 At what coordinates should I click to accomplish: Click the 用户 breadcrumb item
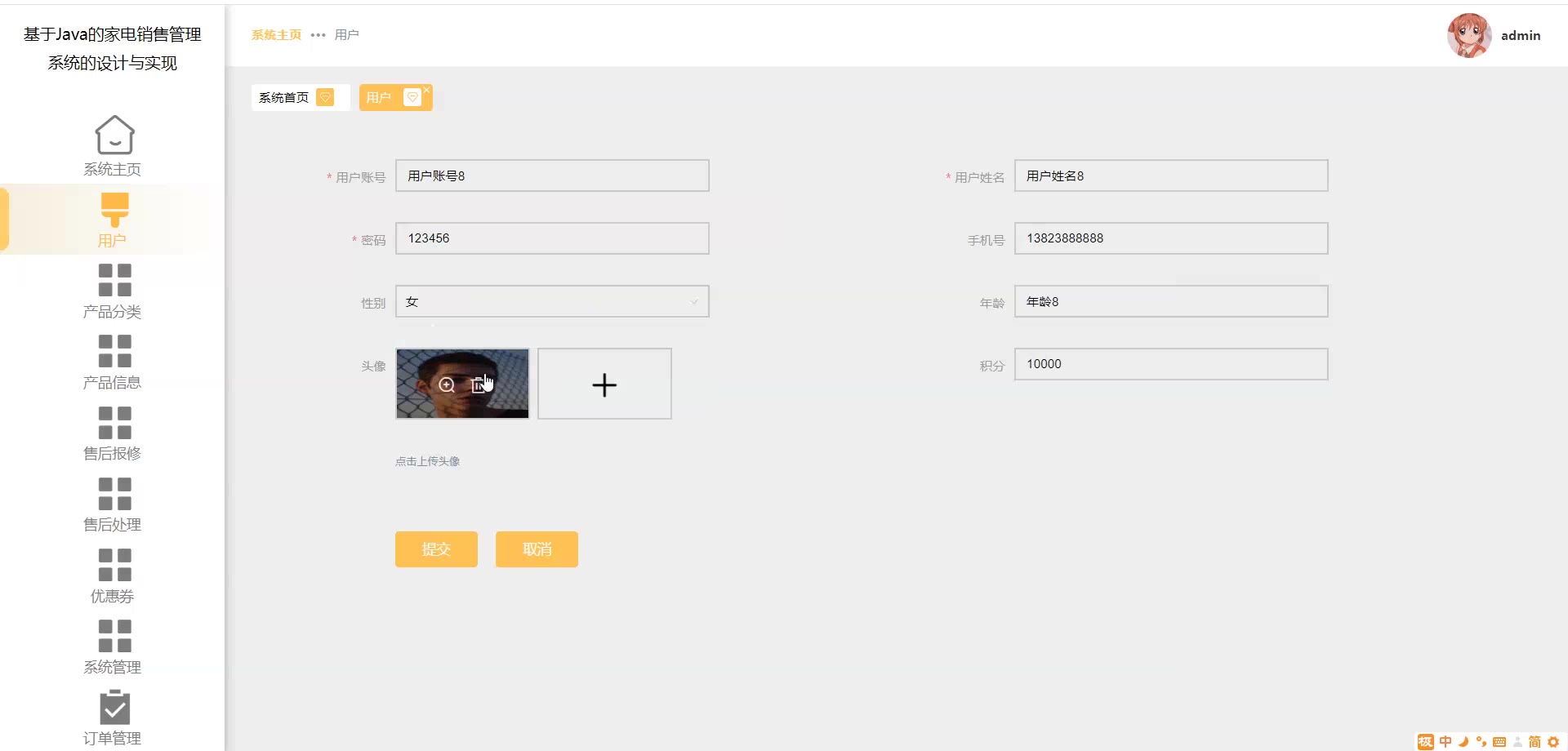346,35
